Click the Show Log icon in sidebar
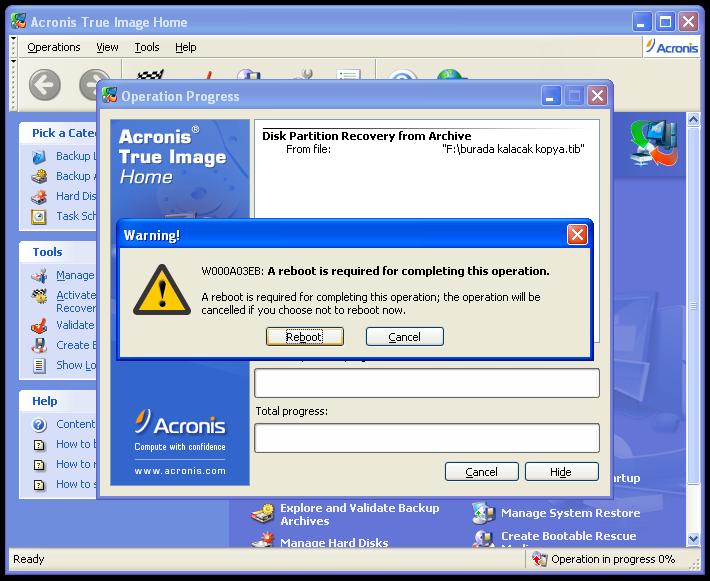 tap(39, 365)
